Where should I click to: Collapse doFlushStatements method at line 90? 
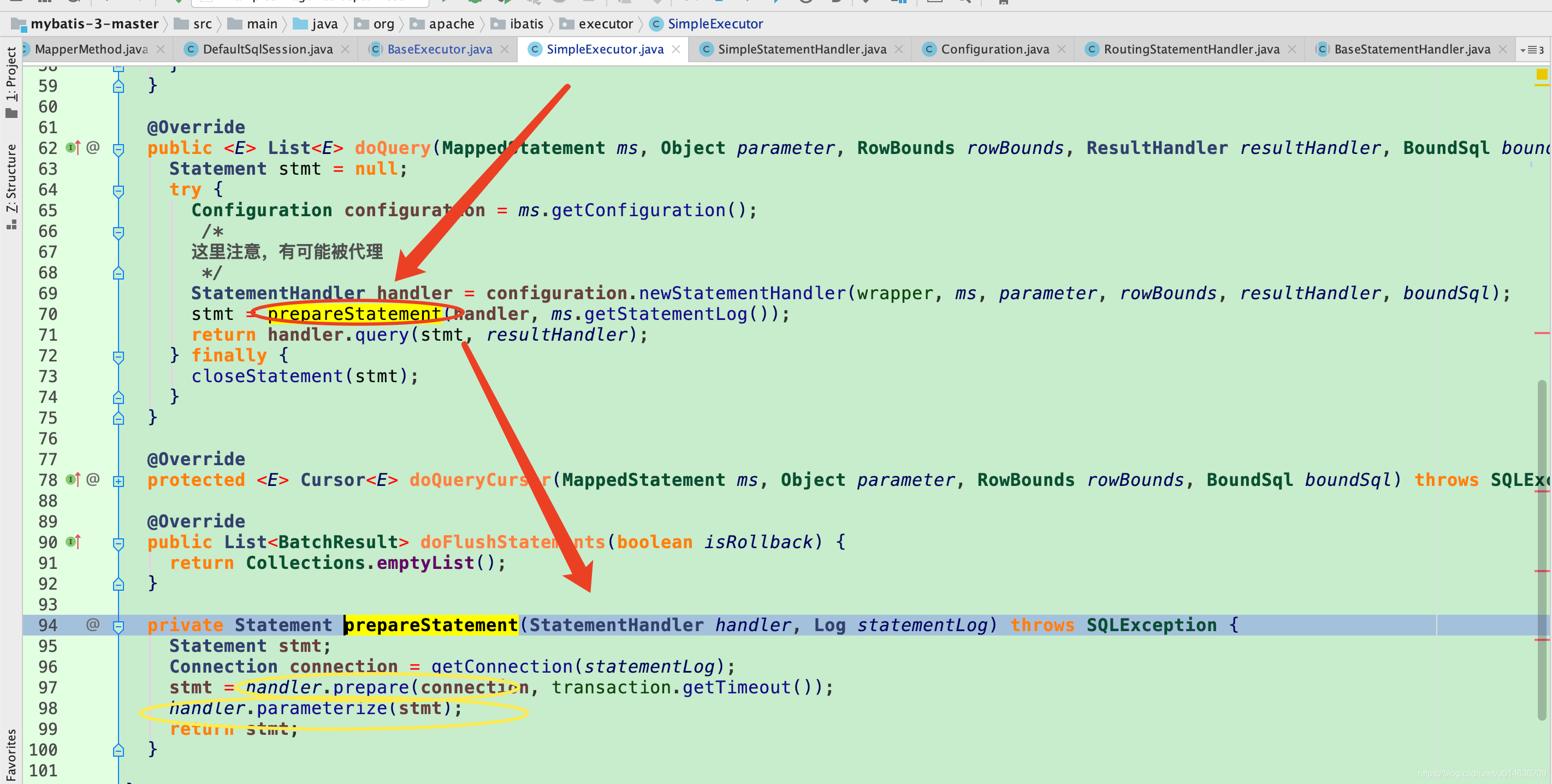click(x=119, y=544)
